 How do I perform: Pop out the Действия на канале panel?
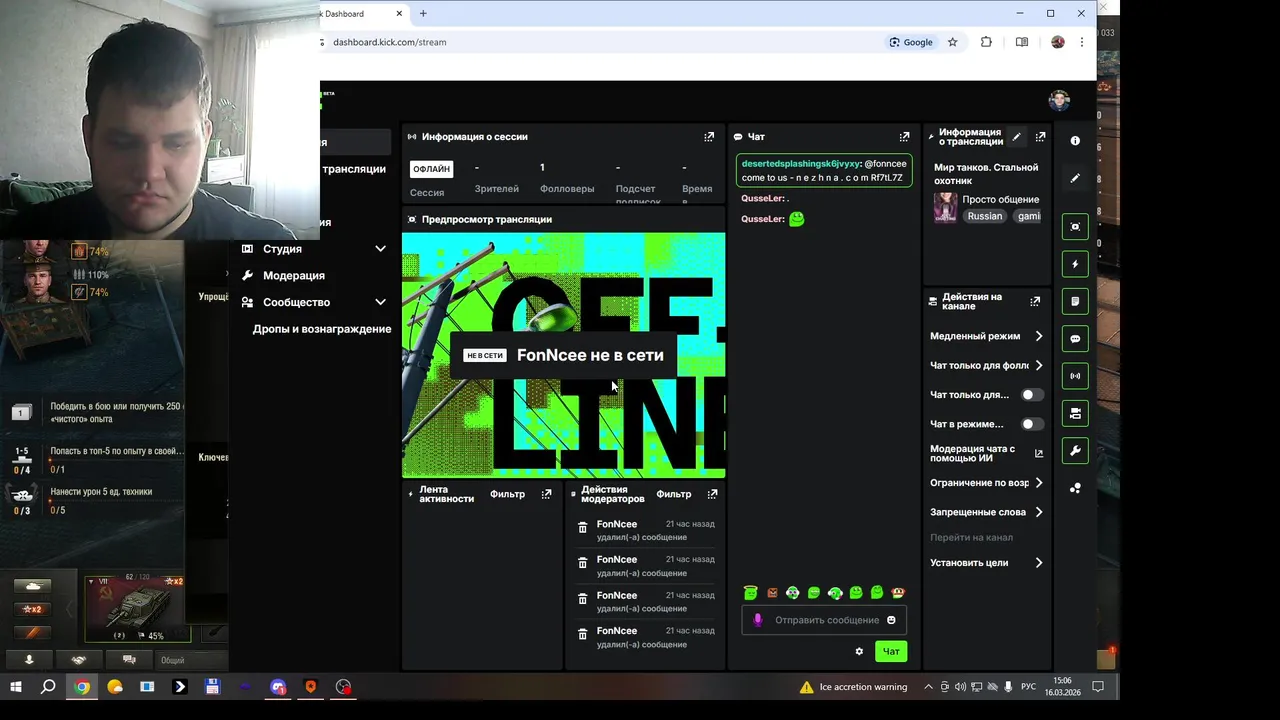coord(1035,301)
